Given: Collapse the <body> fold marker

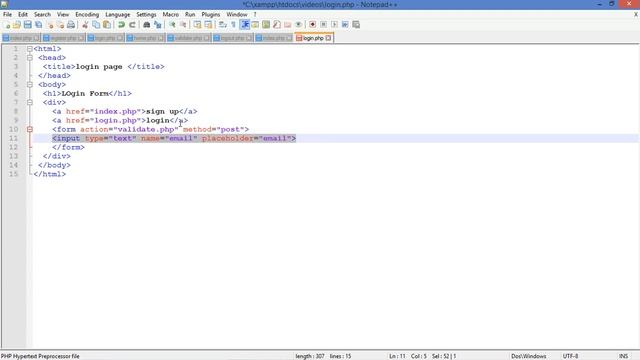Looking at the screenshot, I should click(30, 84).
